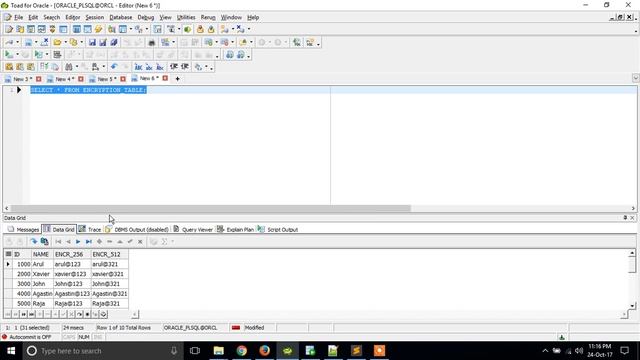Go to previous record in data grid
Image resolution: width=640 pixels, height=360 pixels.
(68, 242)
